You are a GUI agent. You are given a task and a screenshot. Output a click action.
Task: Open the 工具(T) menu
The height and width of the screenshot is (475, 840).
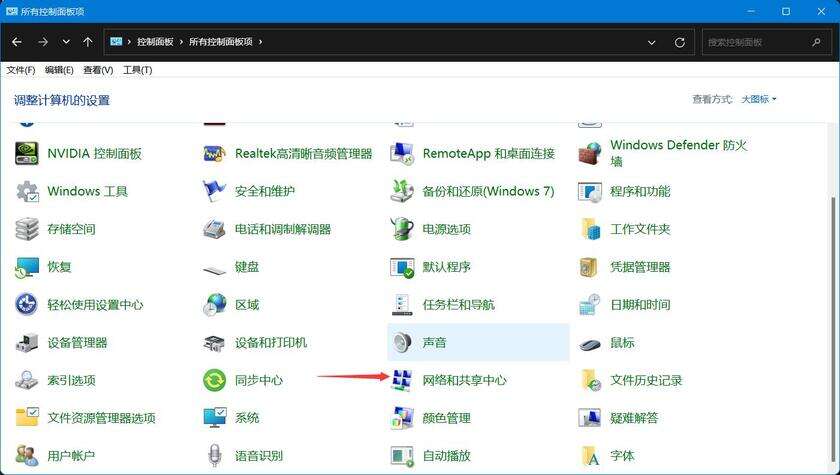coord(138,70)
